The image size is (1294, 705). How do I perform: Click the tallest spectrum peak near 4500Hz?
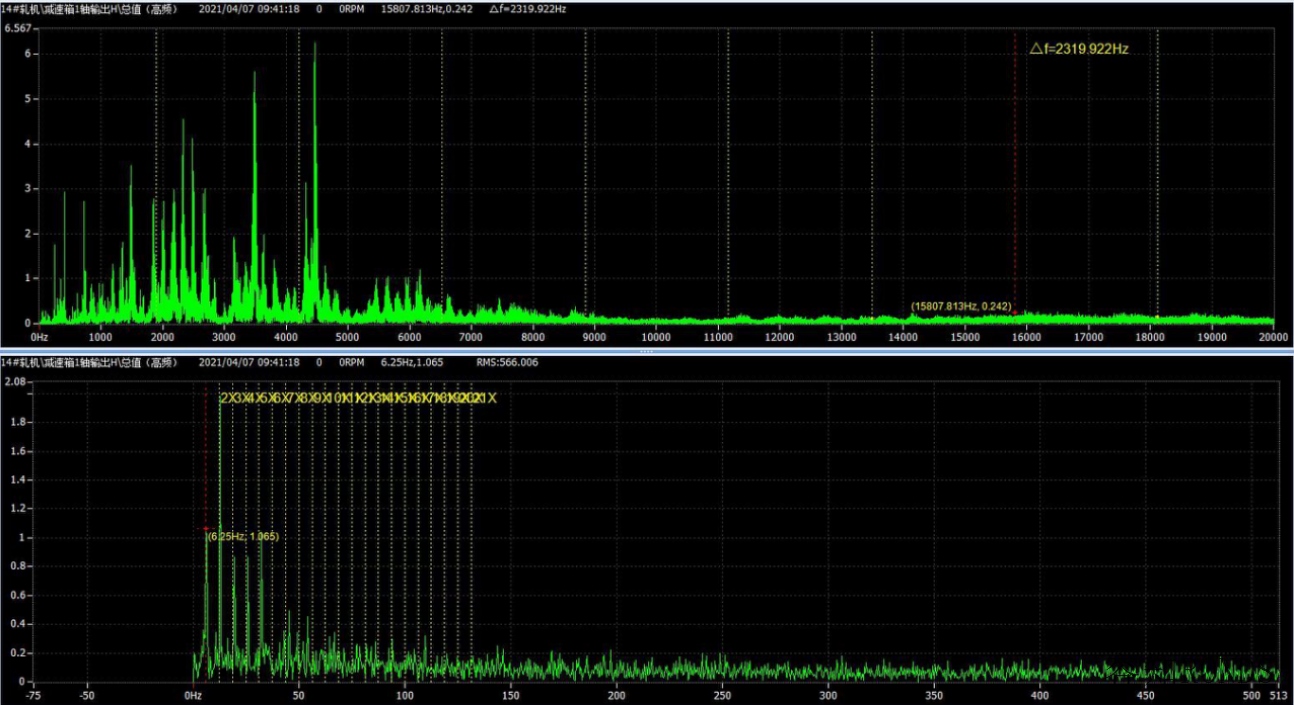click(315, 45)
